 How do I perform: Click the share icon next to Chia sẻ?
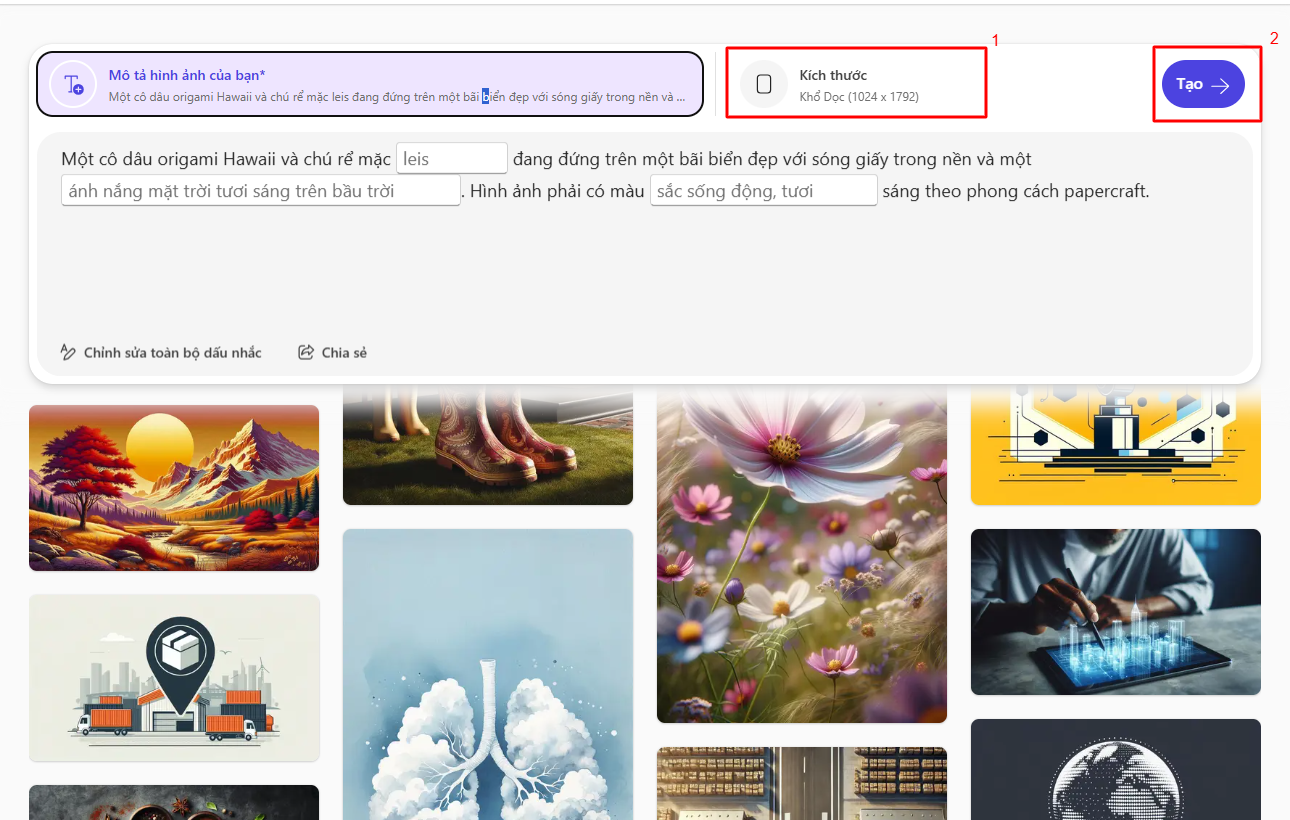click(x=306, y=352)
